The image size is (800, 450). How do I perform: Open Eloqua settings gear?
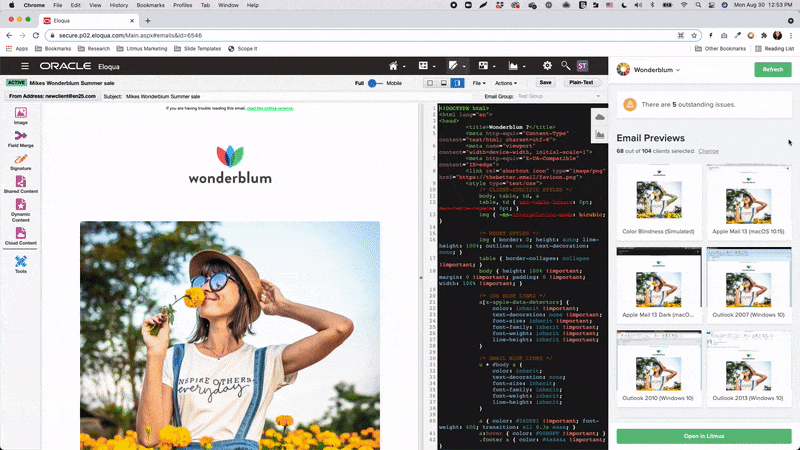[x=547, y=65]
